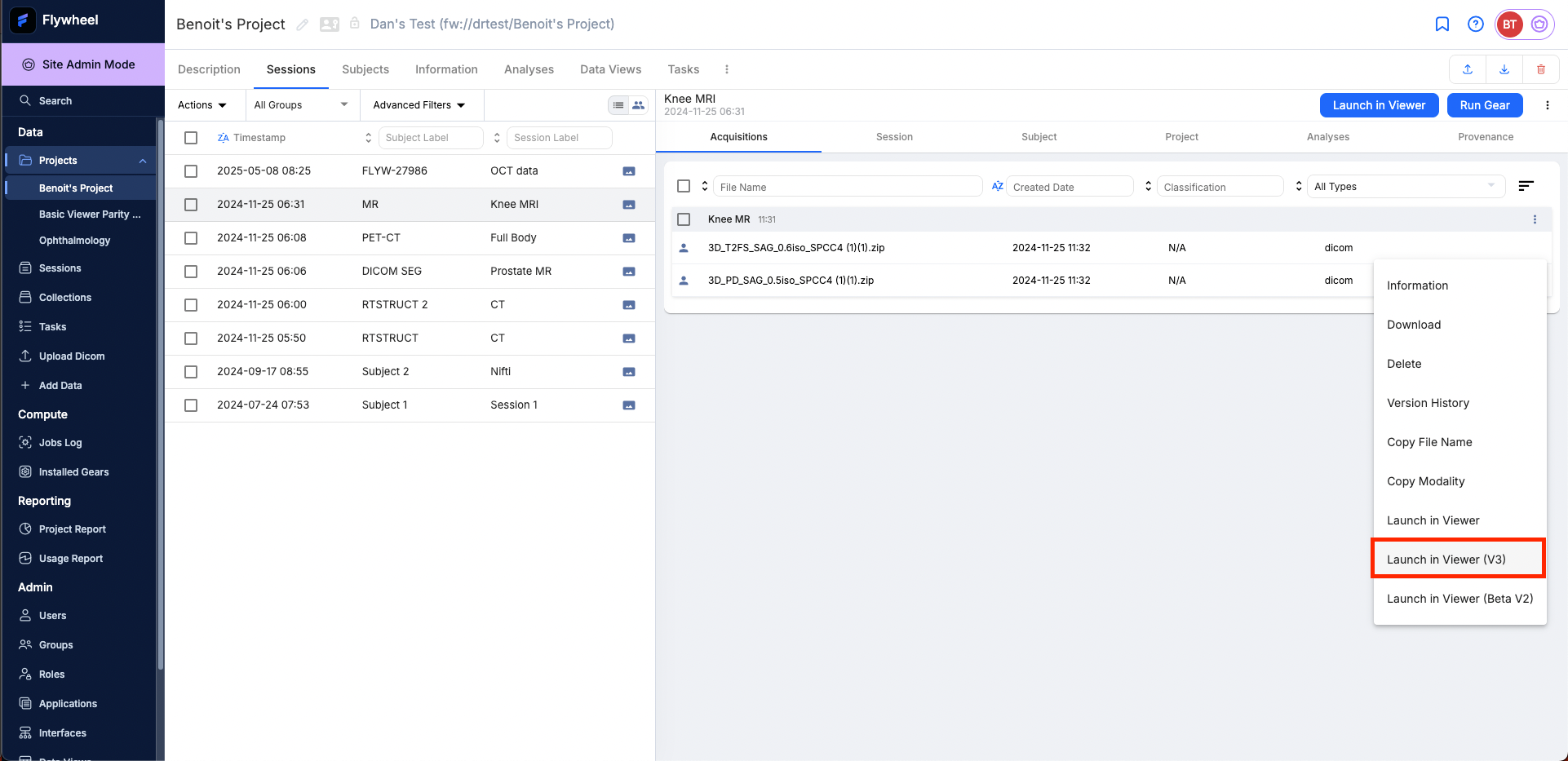Check the FLYW-27986 session checkbox

pos(191,171)
